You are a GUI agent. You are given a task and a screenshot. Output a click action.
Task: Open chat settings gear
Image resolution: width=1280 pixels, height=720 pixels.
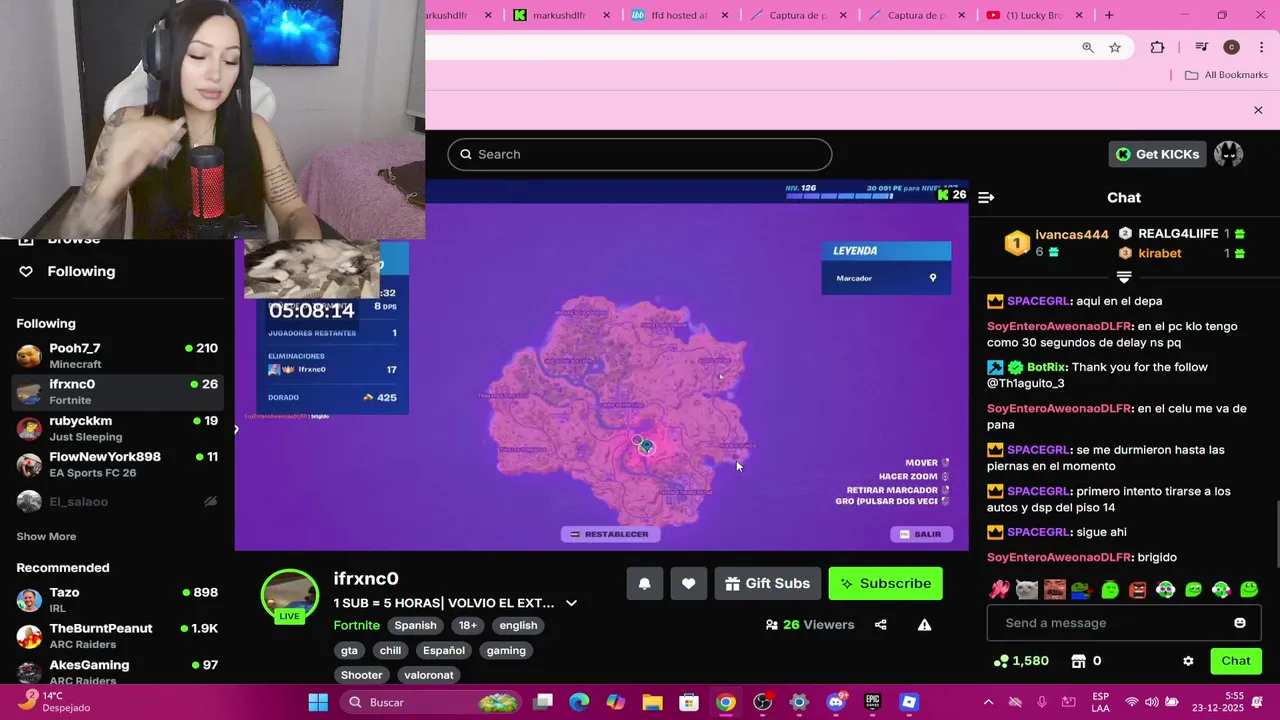[1188, 661]
